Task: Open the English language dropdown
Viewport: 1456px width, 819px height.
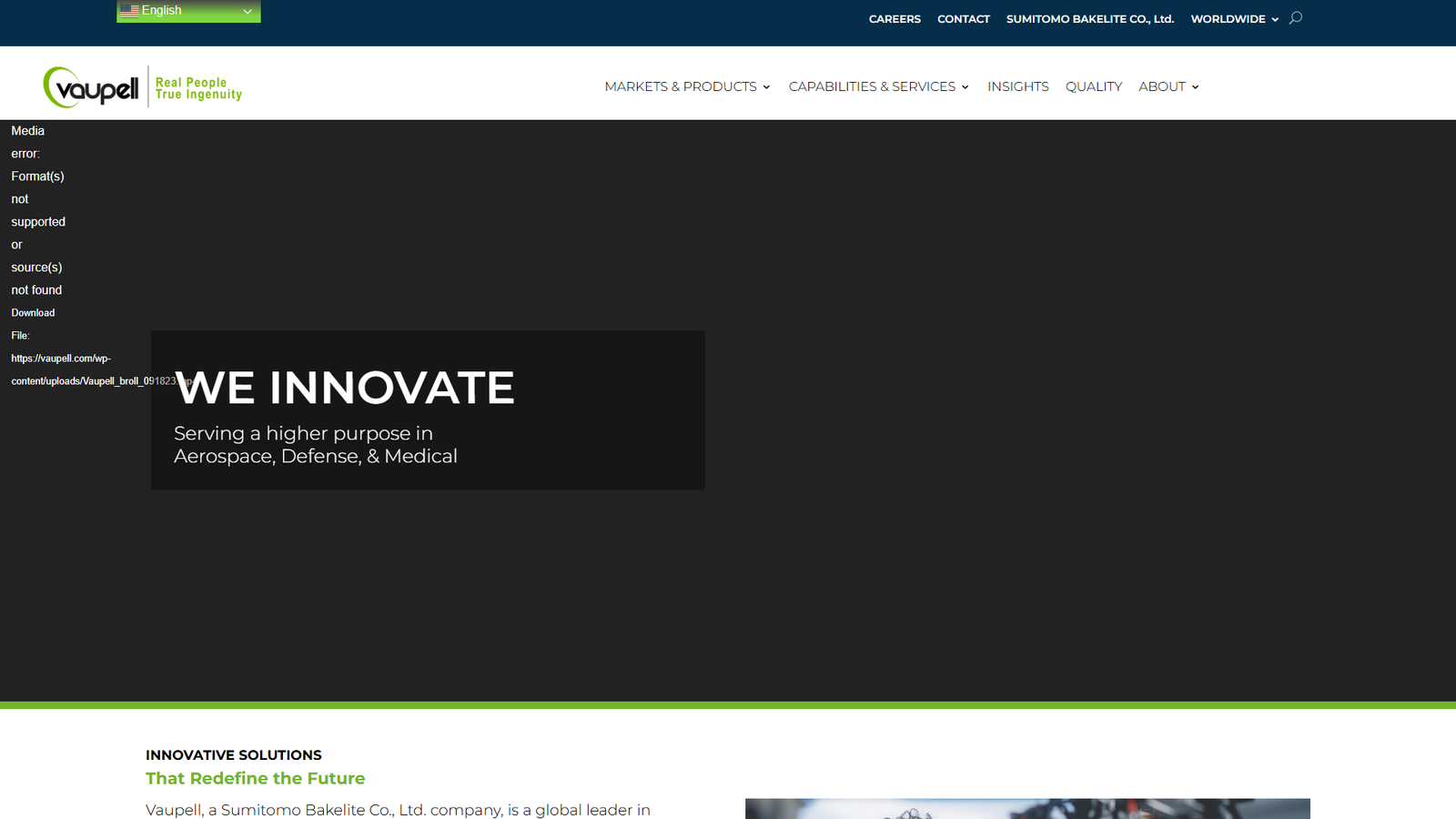Action: click(x=188, y=11)
